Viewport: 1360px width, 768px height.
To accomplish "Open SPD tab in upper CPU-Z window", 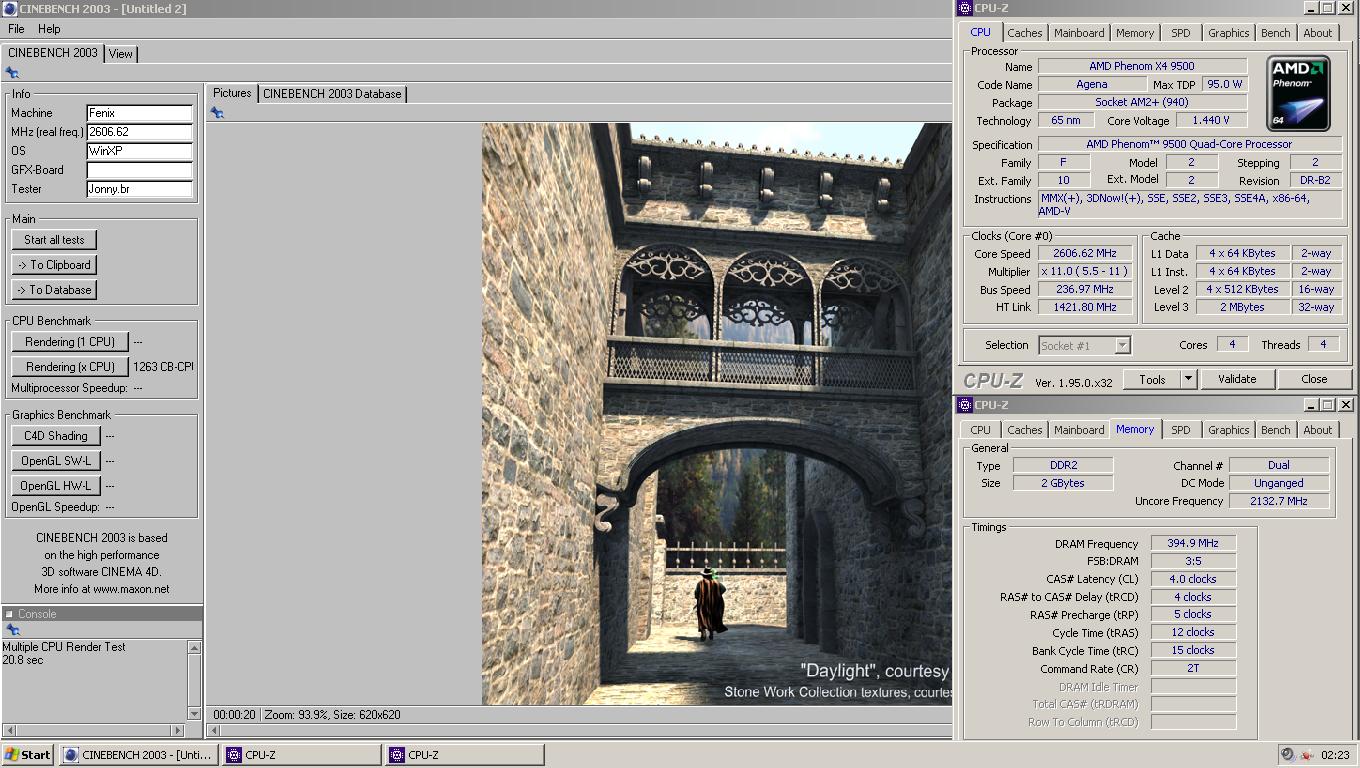I will click(x=1181, y=33).
